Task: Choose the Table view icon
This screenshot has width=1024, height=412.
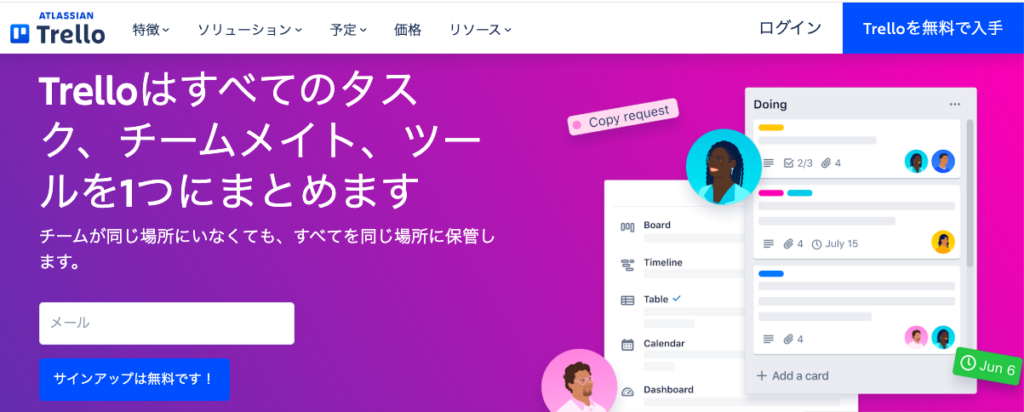Action: (x=627, y=300)
